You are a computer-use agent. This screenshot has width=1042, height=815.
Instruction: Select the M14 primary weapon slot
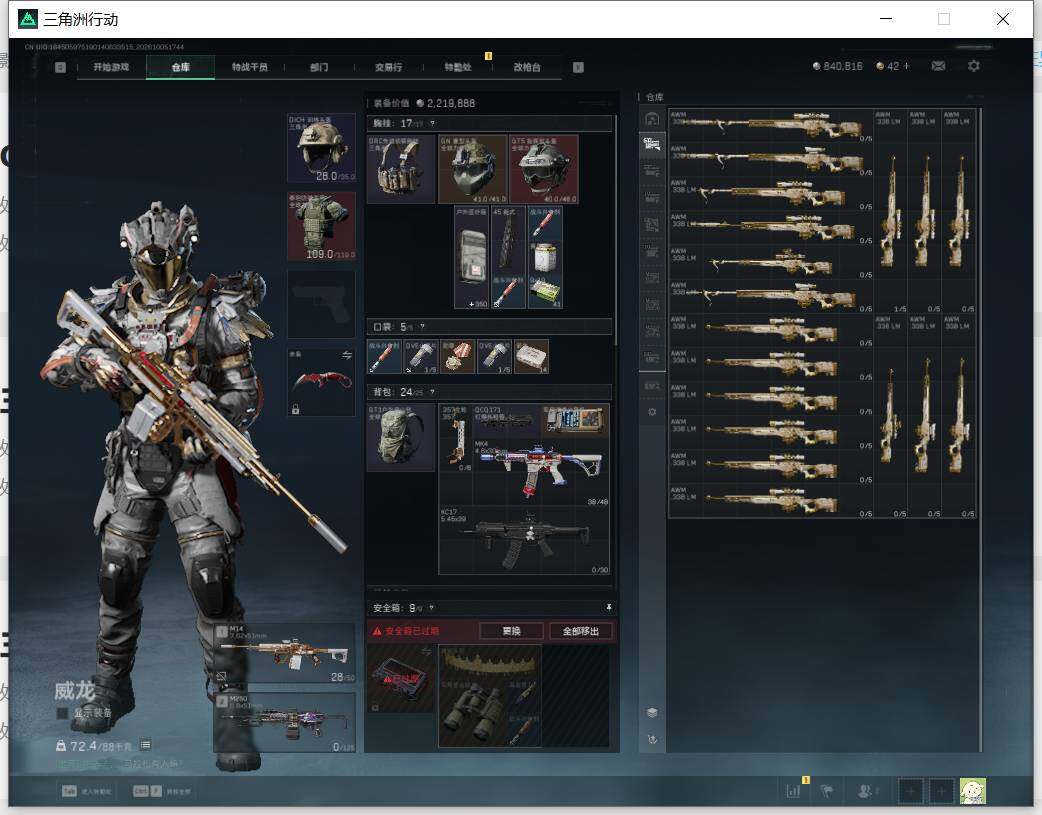point(284,653)
